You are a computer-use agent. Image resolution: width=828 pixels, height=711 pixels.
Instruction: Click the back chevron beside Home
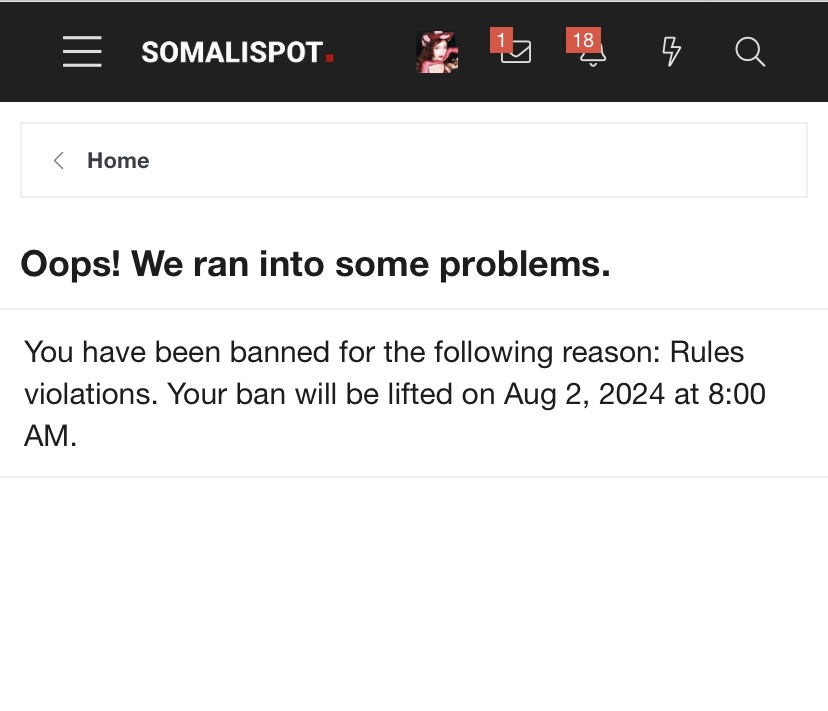click(x=59, y=161)
